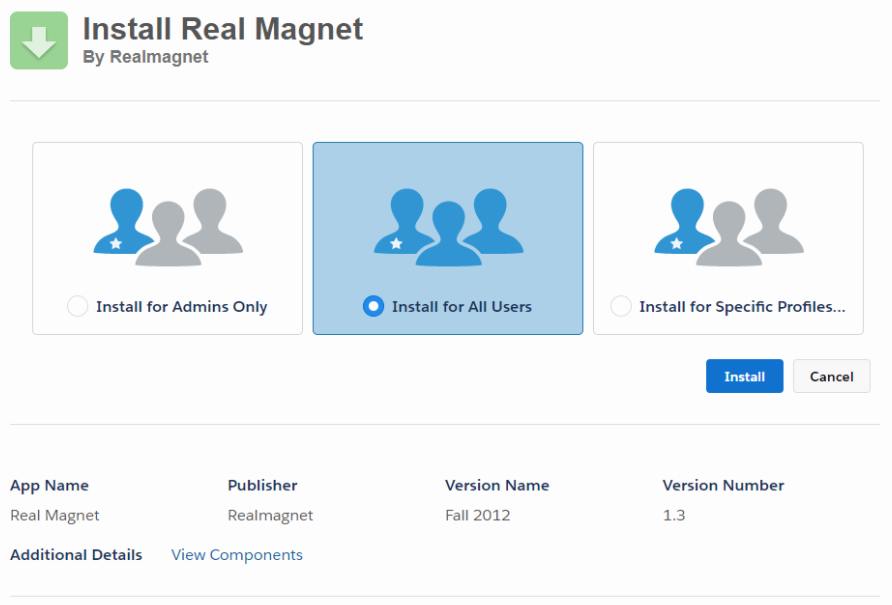
Task: Click the 'By Realmagnet' subtitle
Action: 146,57
